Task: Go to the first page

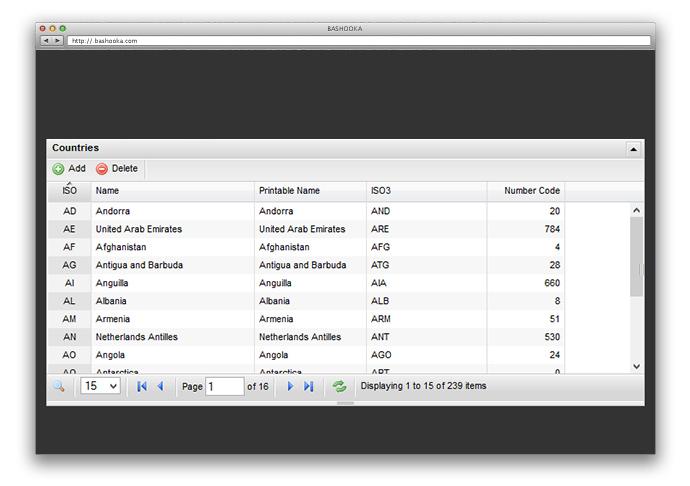Action: [x=142, y=387]
